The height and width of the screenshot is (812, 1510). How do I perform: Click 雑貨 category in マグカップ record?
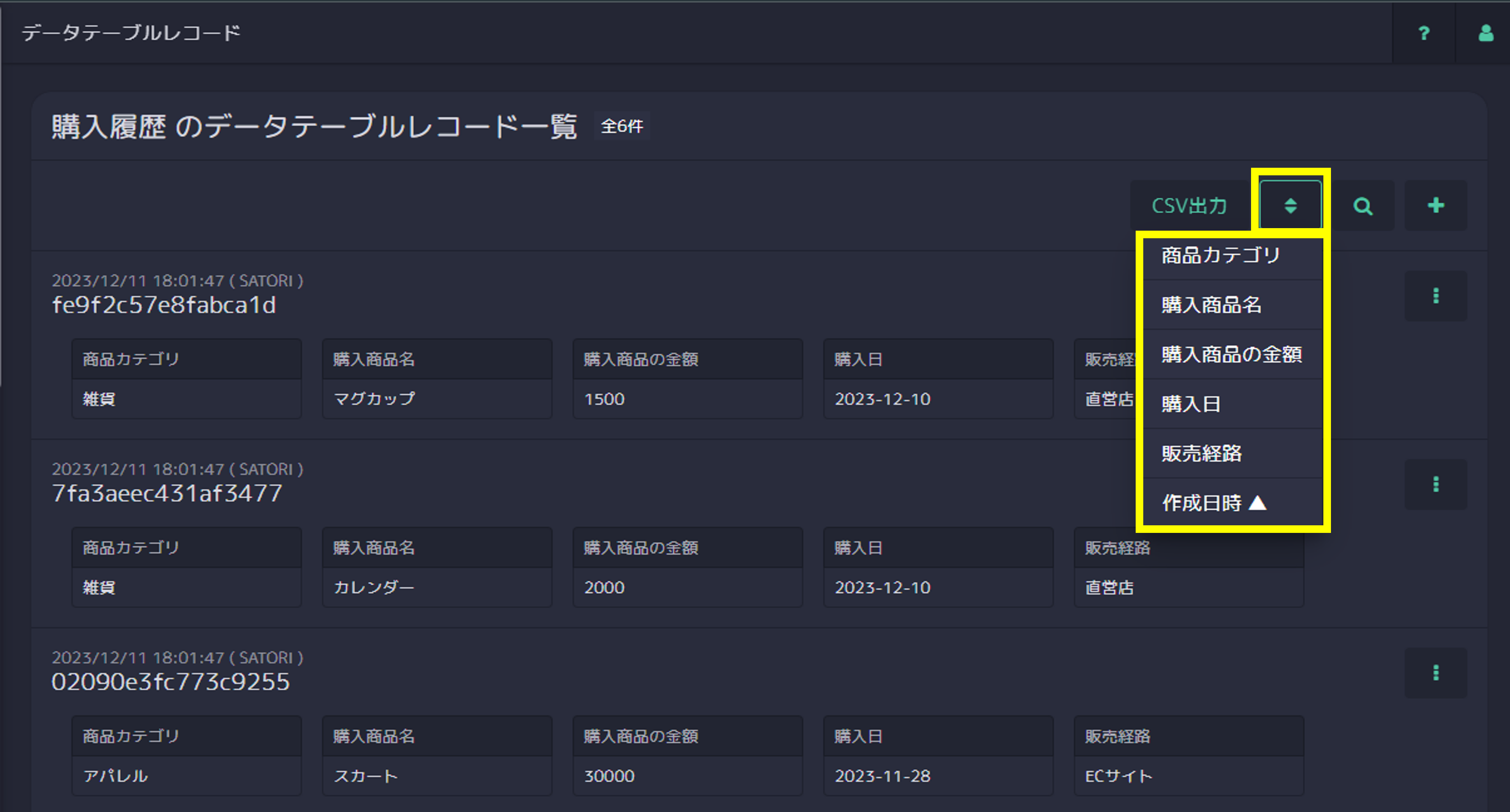[98, 399]
